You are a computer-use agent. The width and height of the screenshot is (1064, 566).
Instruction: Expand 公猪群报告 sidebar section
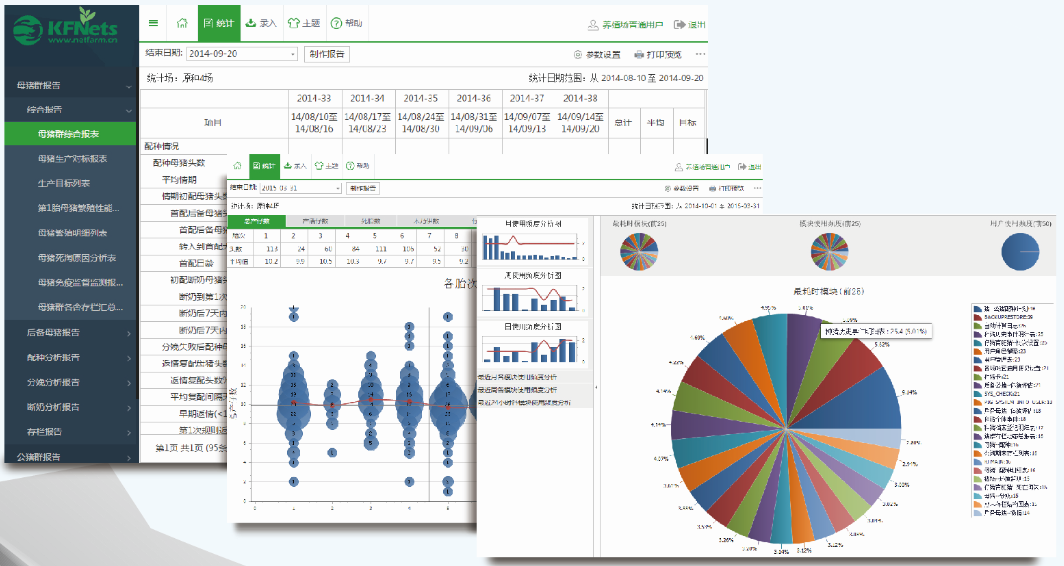(x=71, y=456)
